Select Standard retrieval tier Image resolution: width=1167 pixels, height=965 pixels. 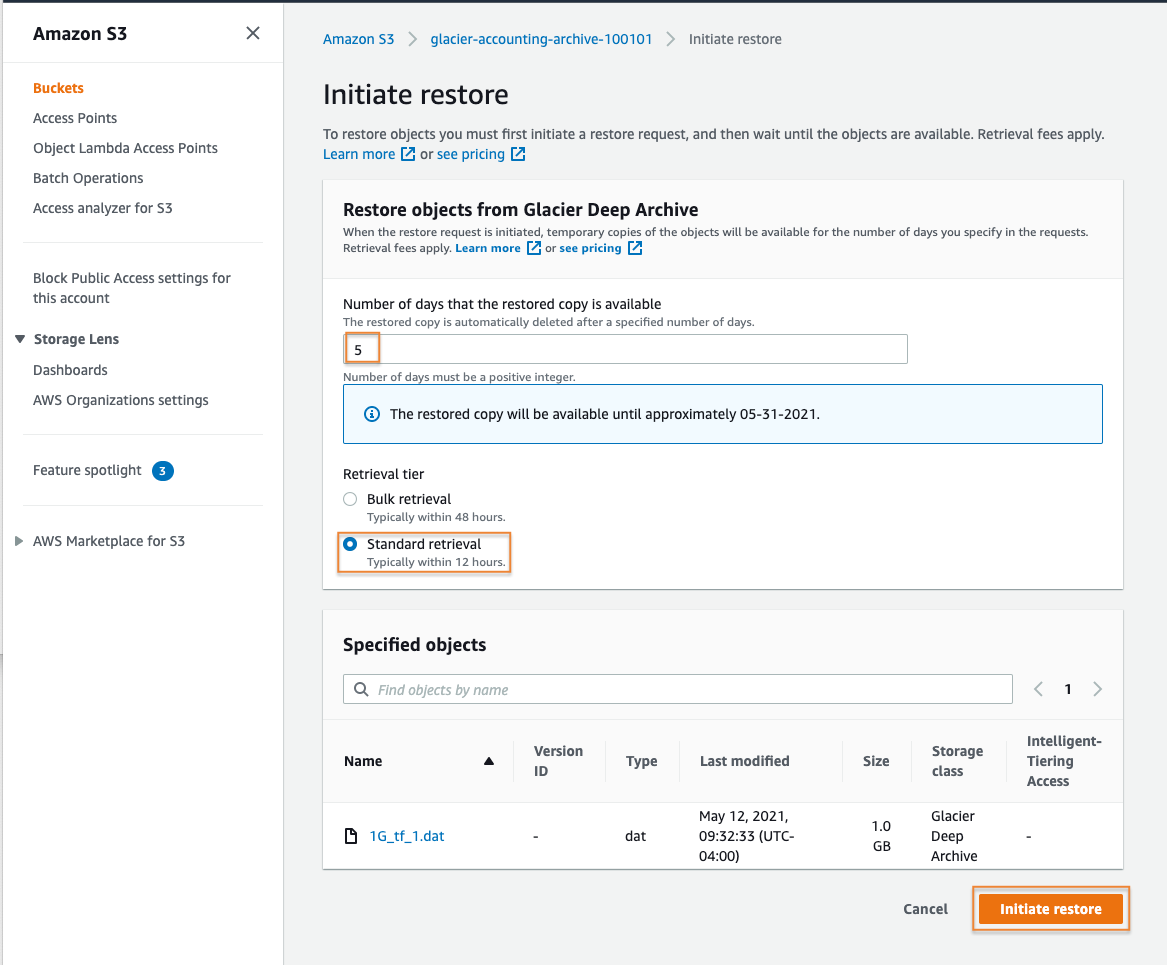coord(350,545)
